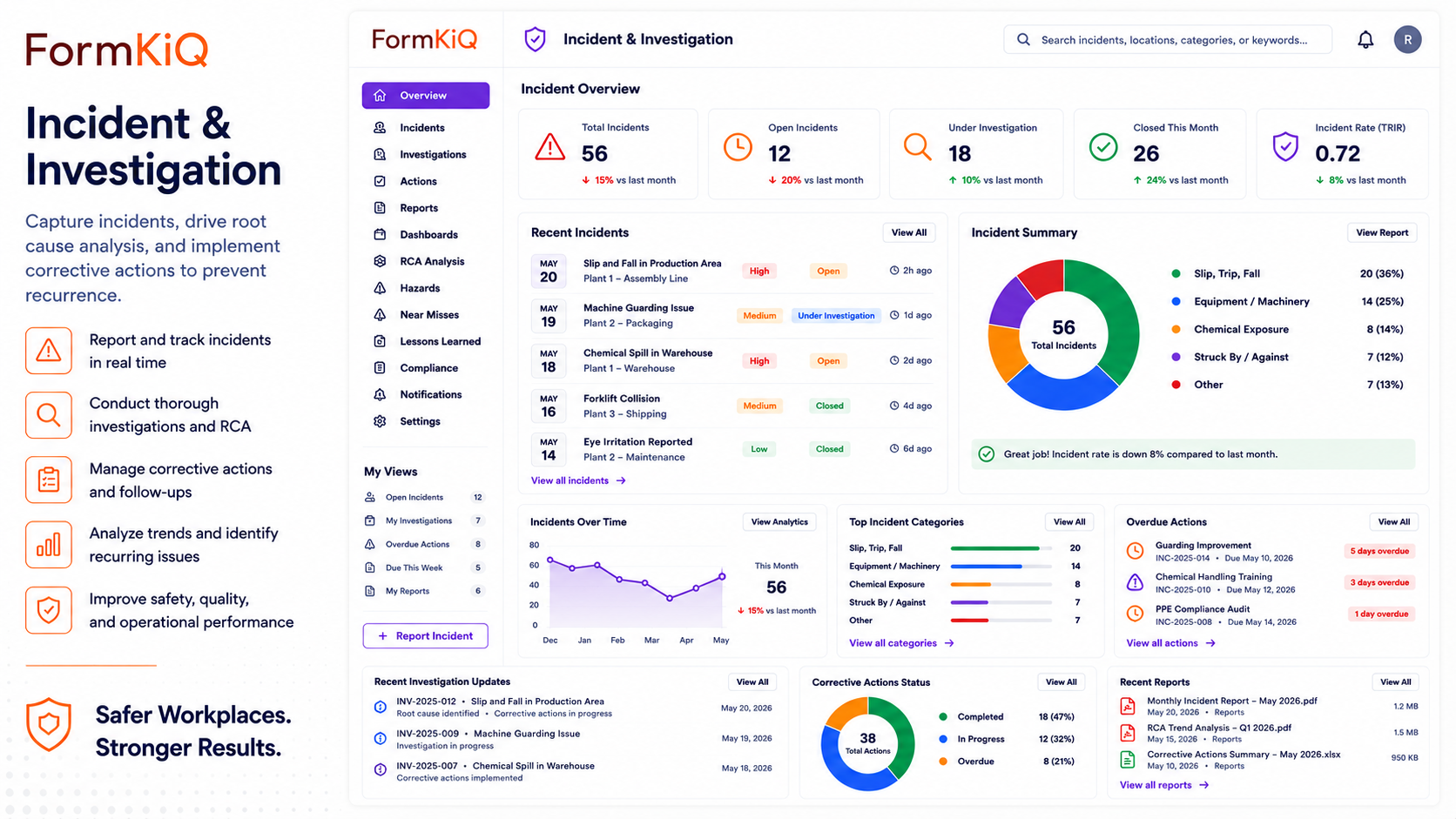This screenshot has height=819, width=1456.
Task: Click the Incident Rate TRIR shield icon
Action: [x=1285, y=147]
